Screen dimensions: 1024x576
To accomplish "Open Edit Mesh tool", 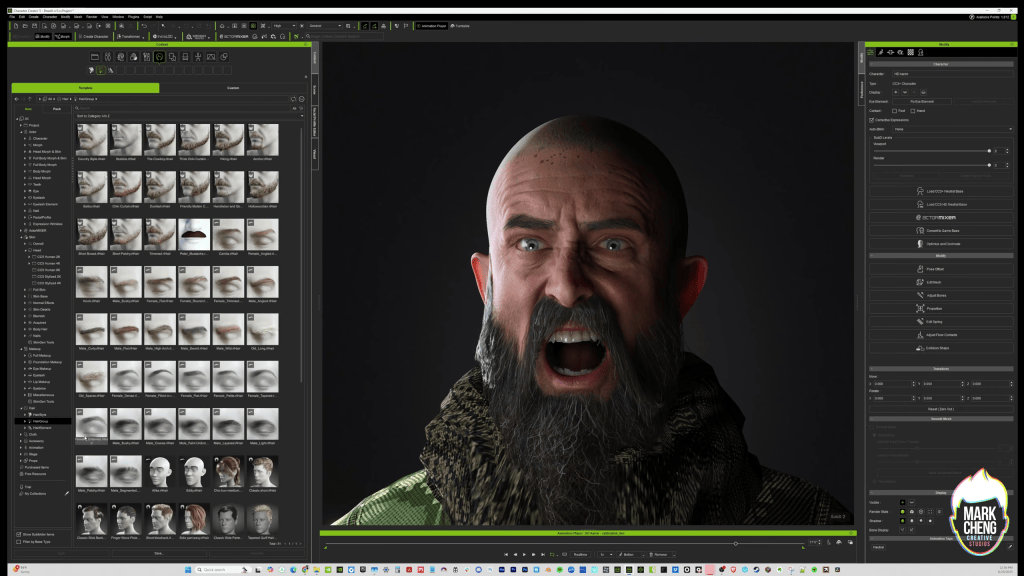I will (x=940, y=282).
